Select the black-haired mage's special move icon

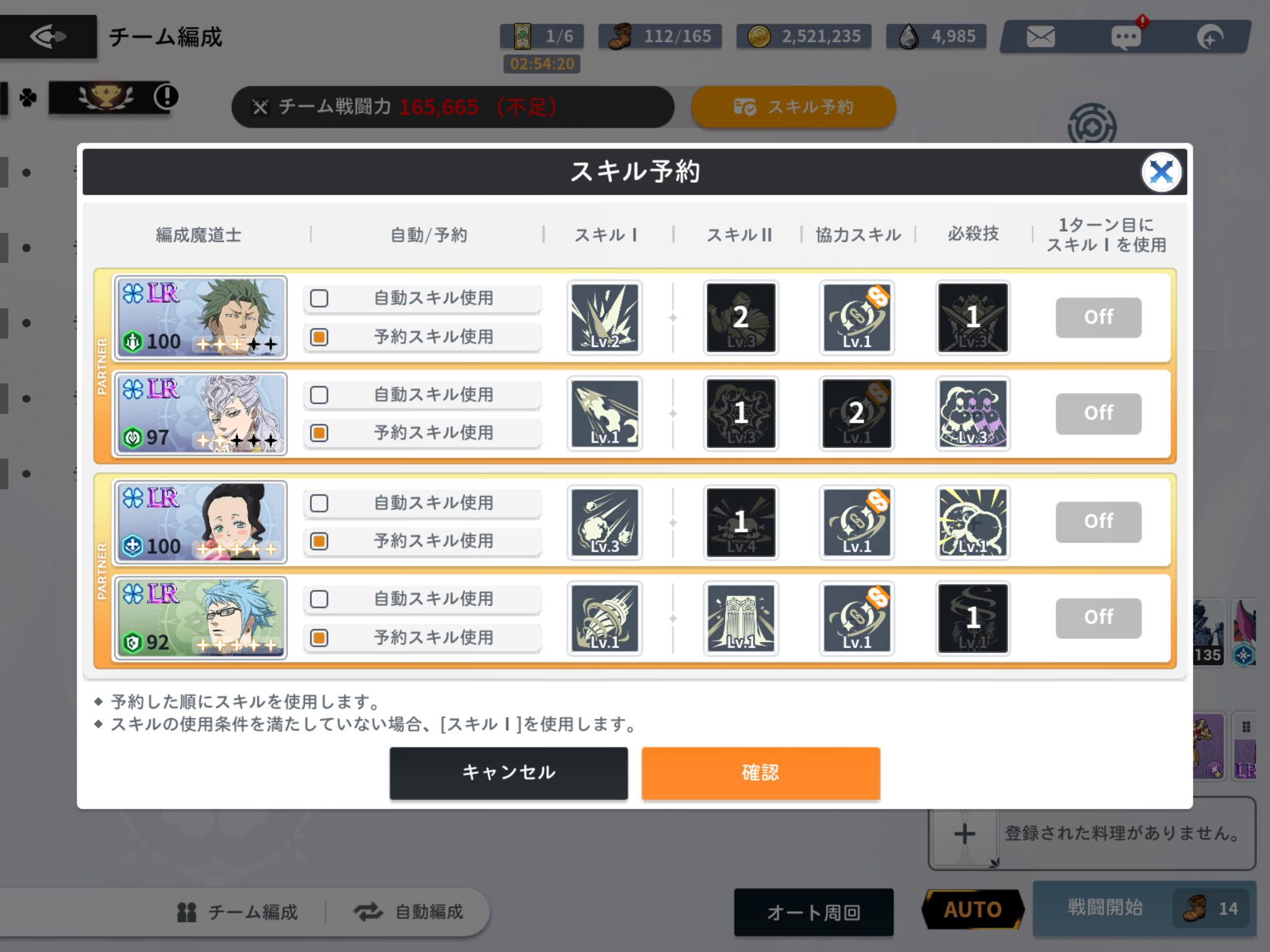click(972, 522)
